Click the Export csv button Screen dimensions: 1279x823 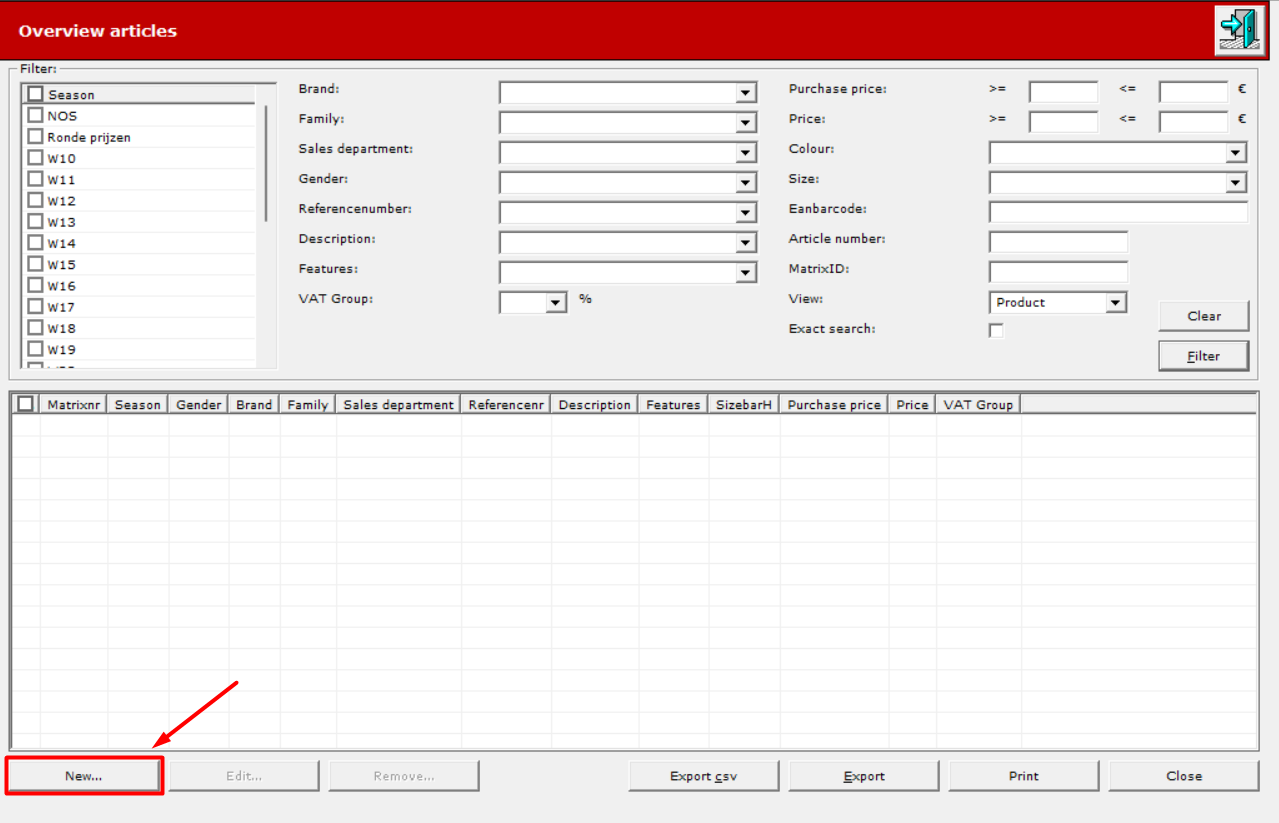pos(704,776)
